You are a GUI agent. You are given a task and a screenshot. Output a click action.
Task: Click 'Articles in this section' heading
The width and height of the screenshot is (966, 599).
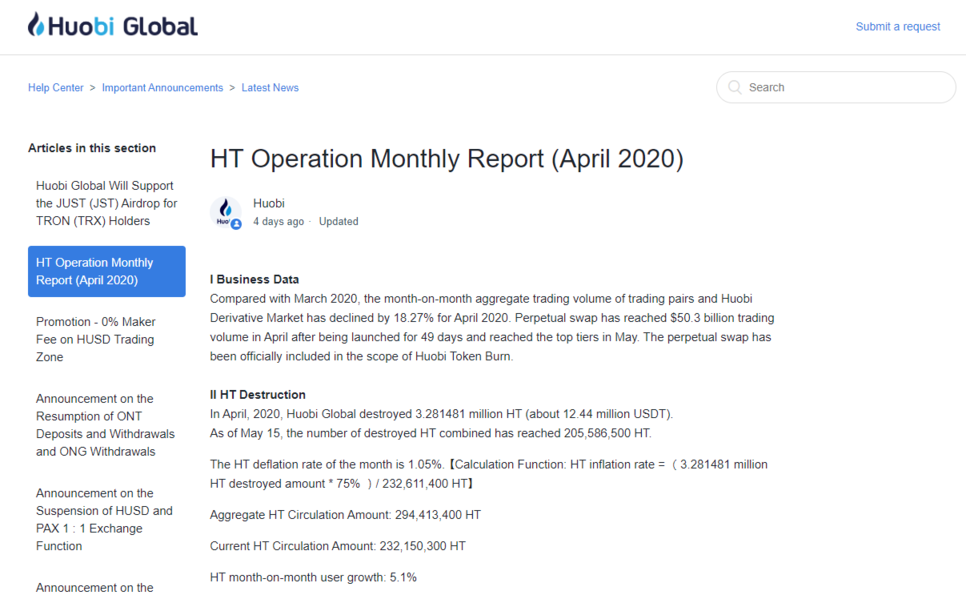pos(92,148)
